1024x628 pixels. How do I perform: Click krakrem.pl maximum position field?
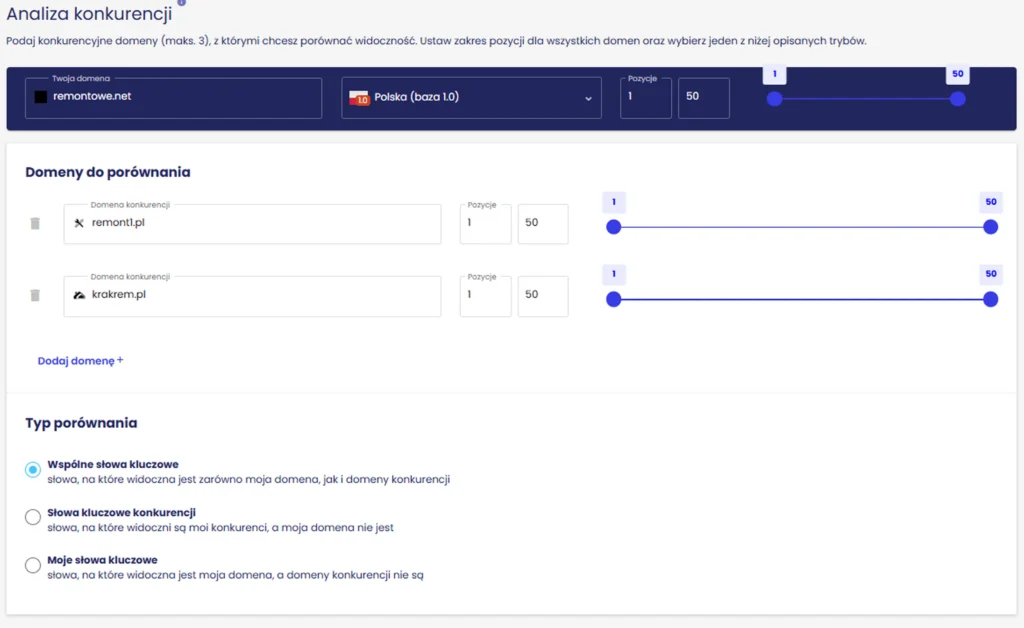(543, 296)
